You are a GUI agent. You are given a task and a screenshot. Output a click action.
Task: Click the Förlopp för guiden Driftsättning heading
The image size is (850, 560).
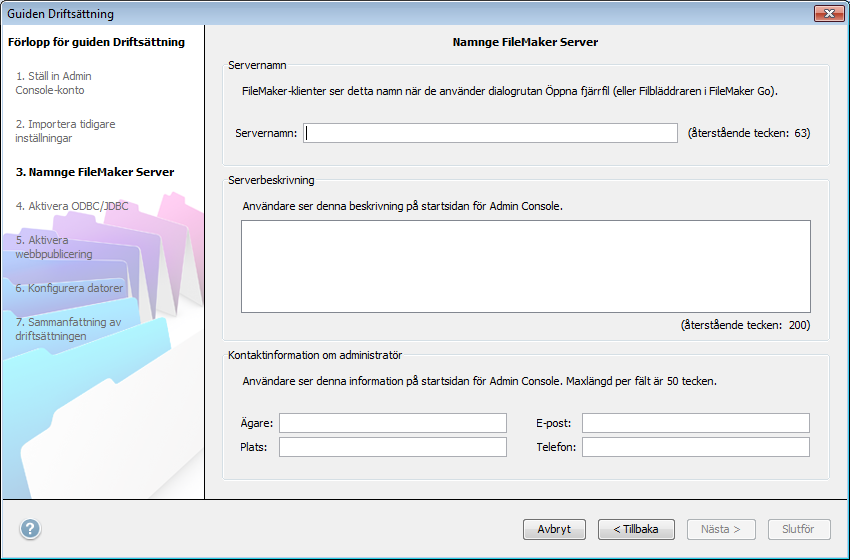(x=96, y=42)
